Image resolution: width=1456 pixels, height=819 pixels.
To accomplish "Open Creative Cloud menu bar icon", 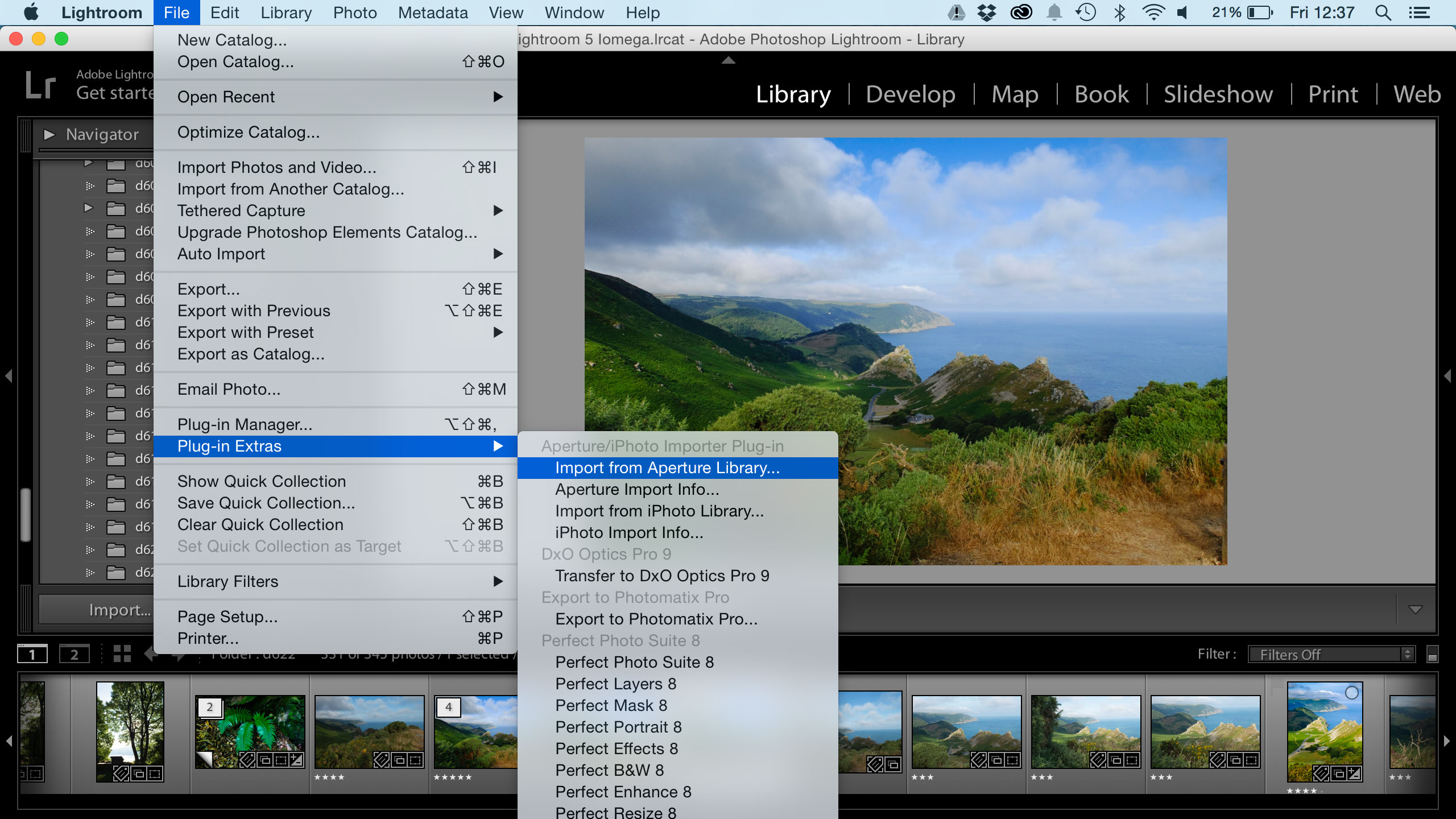I will pos(1021,13).
